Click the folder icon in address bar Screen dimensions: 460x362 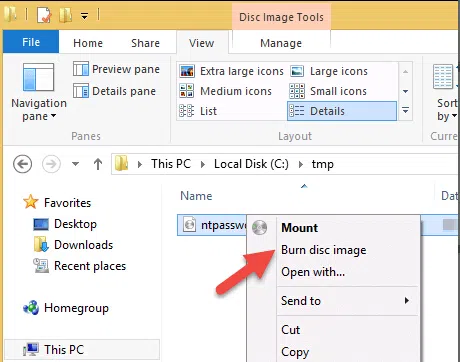pos(122,163)
